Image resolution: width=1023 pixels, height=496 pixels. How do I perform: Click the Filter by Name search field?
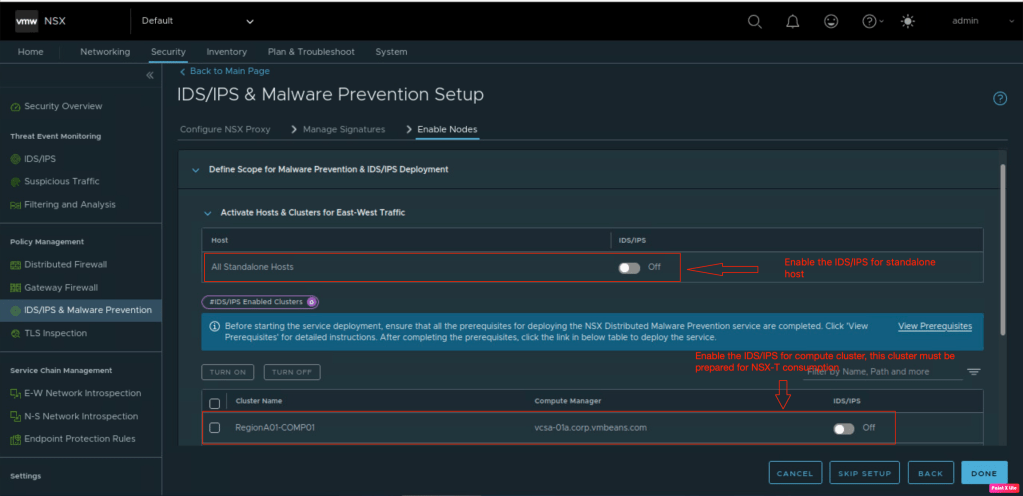880,372
